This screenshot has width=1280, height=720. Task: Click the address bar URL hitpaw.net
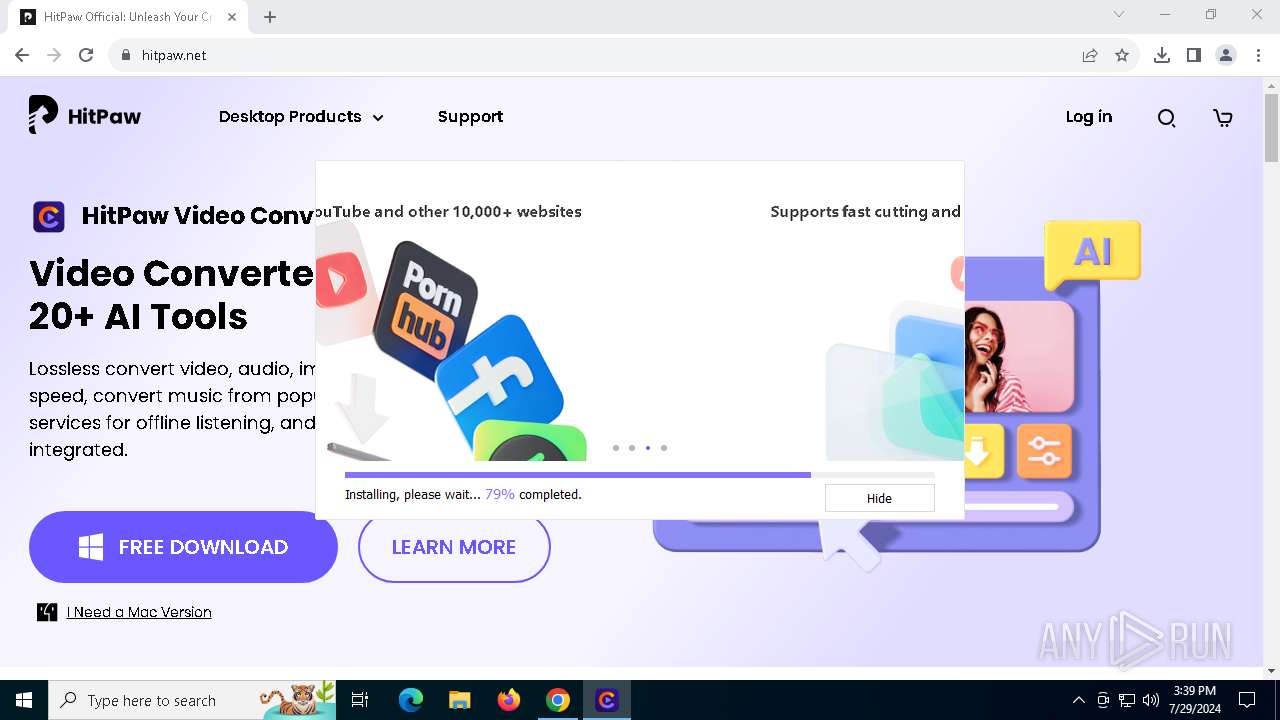pos(174,55)
